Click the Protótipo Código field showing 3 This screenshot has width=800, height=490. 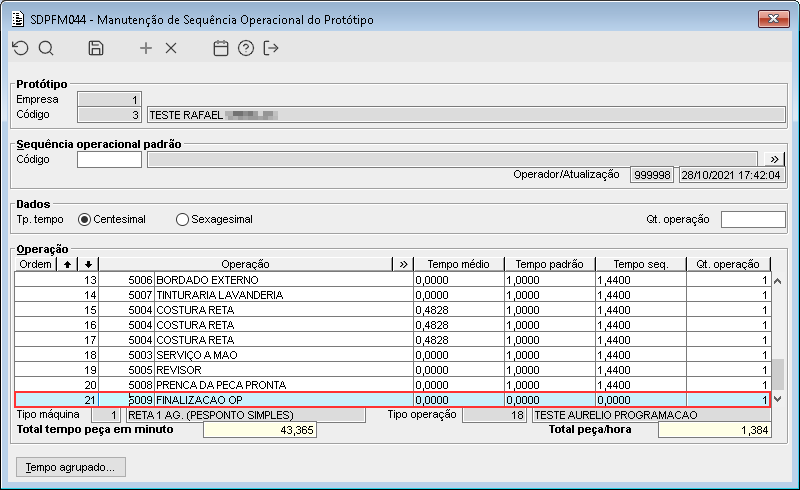(109, 115)
